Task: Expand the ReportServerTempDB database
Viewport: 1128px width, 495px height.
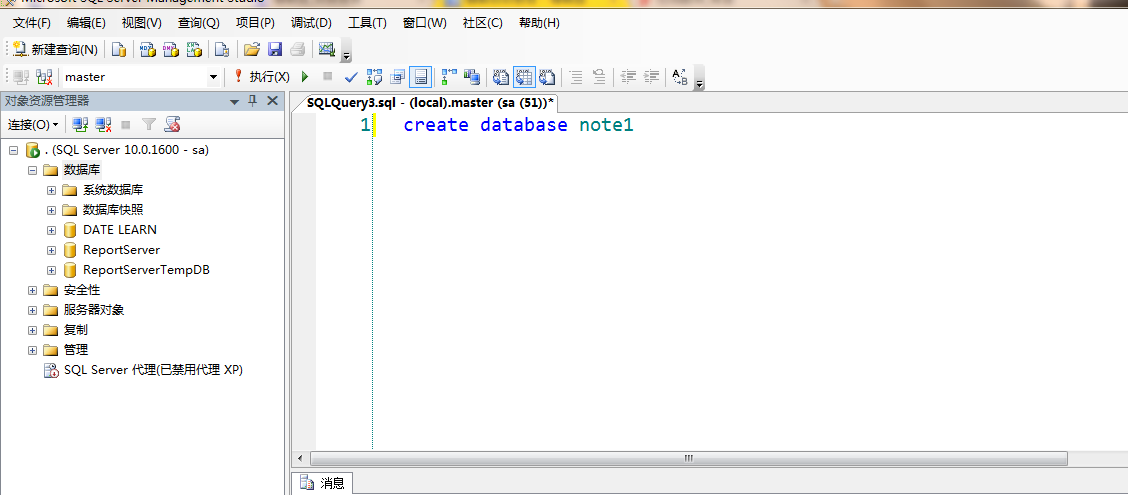Action: click(x=51, y=271)
